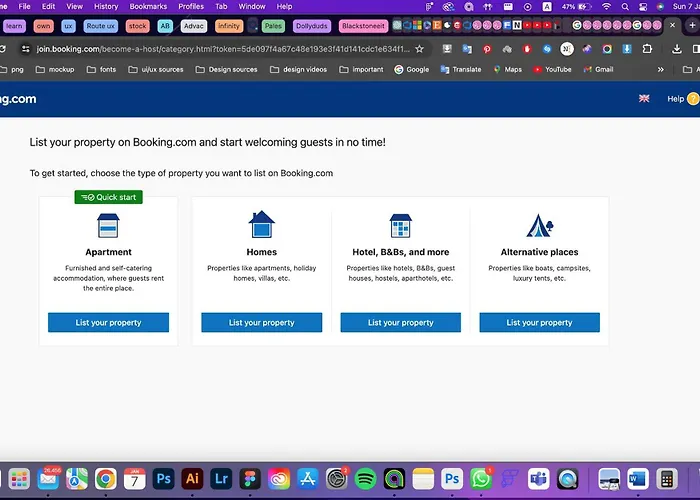Open the 'Blackstoneeit' tab group

[x=363, y=26]
